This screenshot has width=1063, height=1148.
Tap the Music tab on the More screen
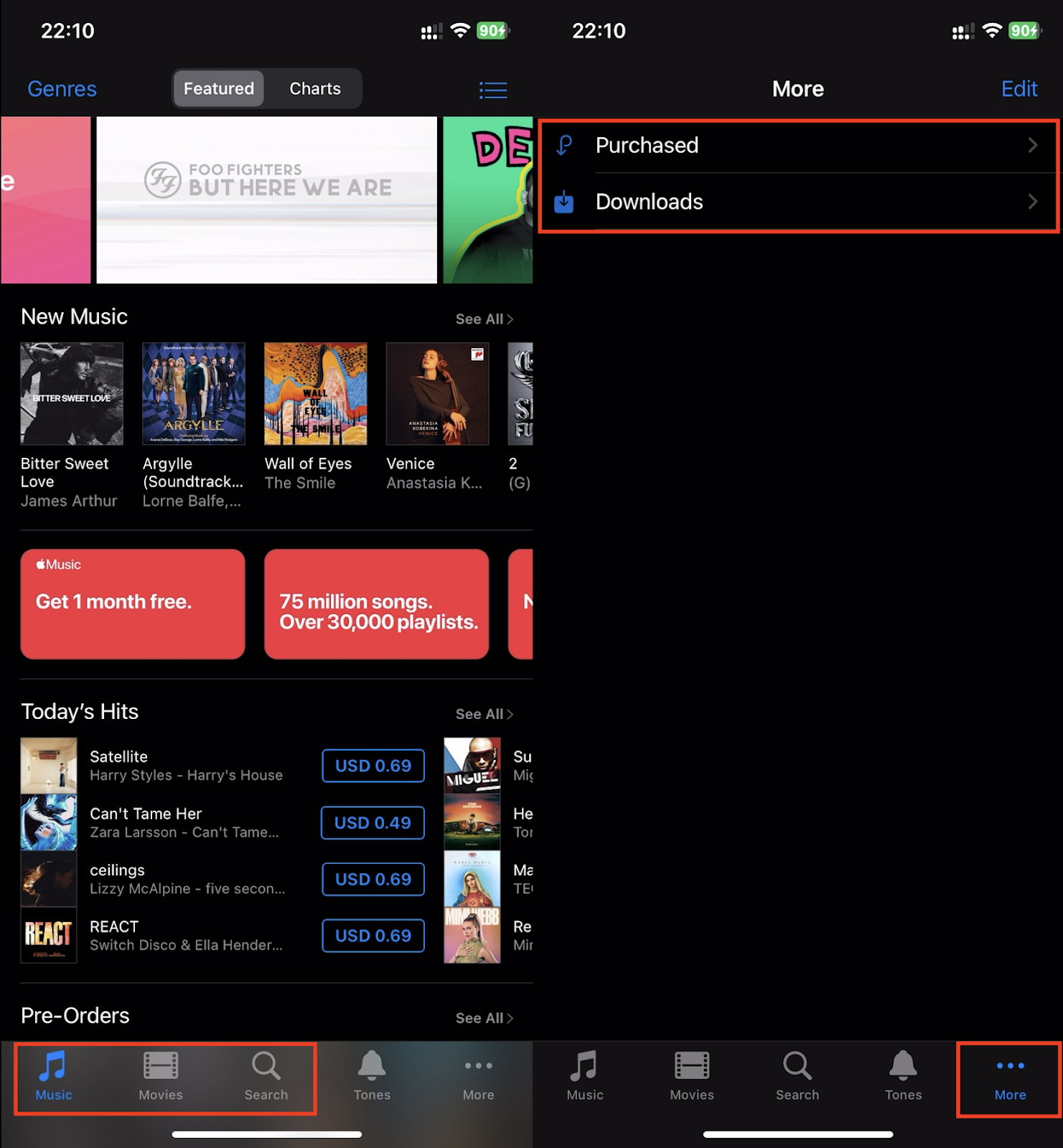pos(585,1076)
